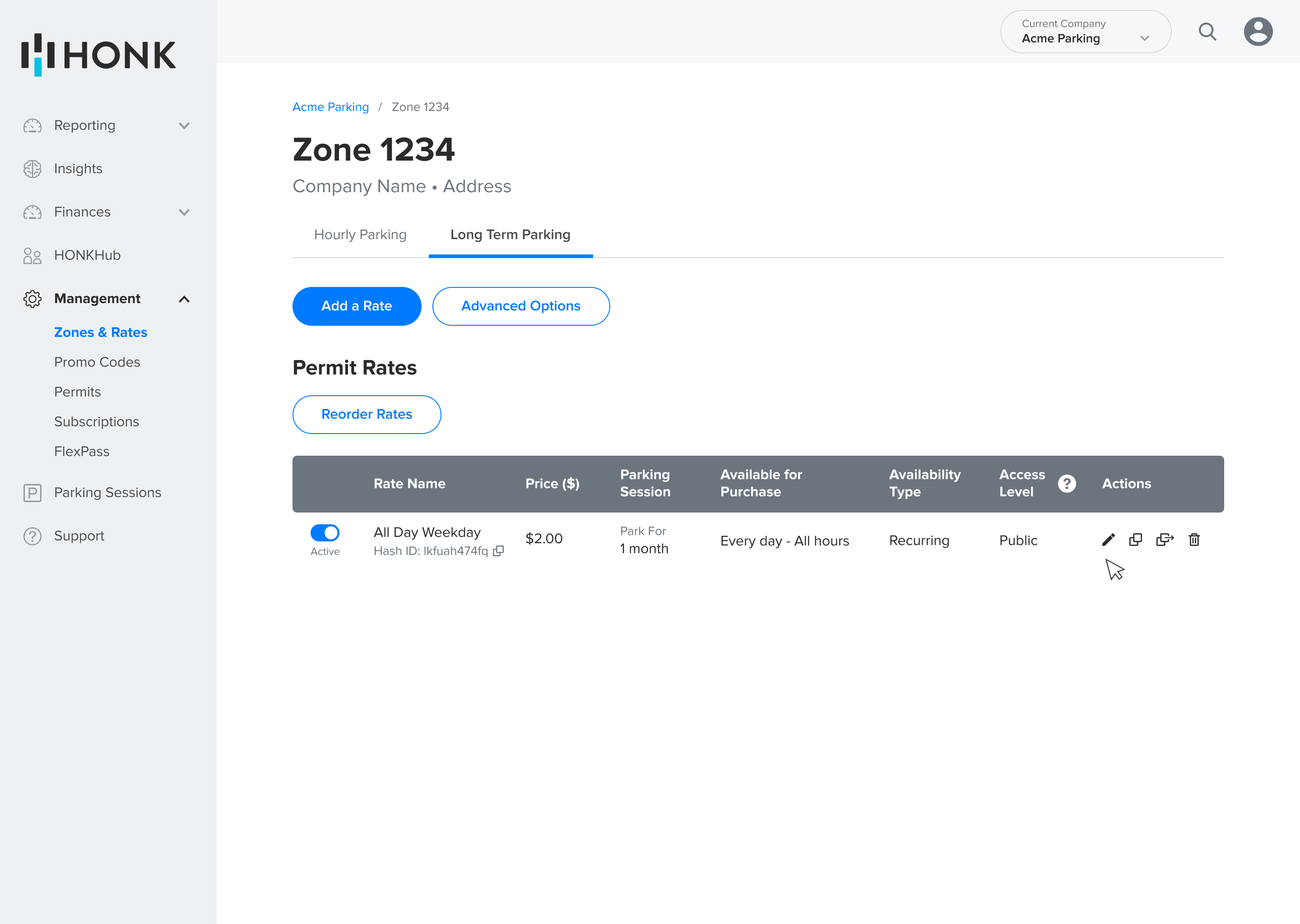
Task: Open Advanced Options
Action: click(x=520, y=306)
